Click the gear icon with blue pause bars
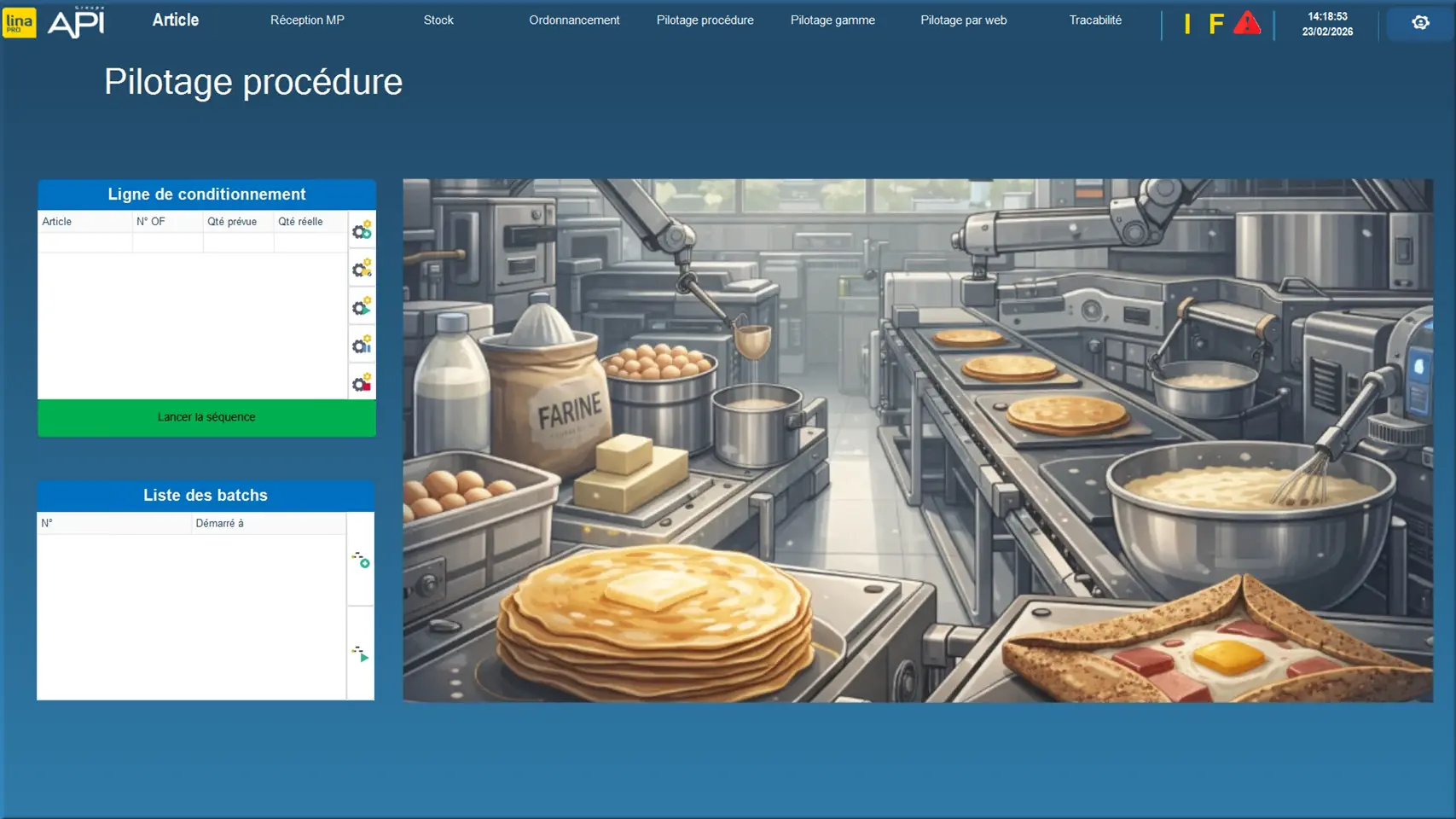 click(x=362, y=345)
